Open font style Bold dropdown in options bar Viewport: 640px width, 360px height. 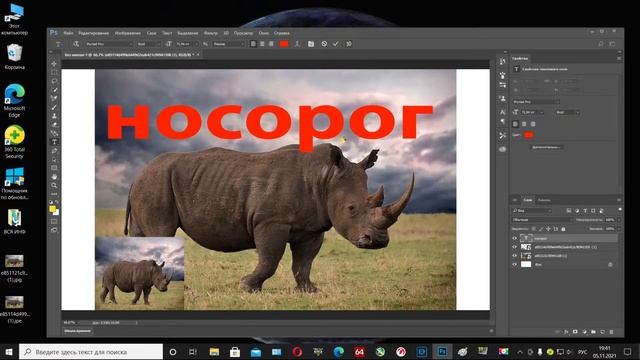pos(149,44)
